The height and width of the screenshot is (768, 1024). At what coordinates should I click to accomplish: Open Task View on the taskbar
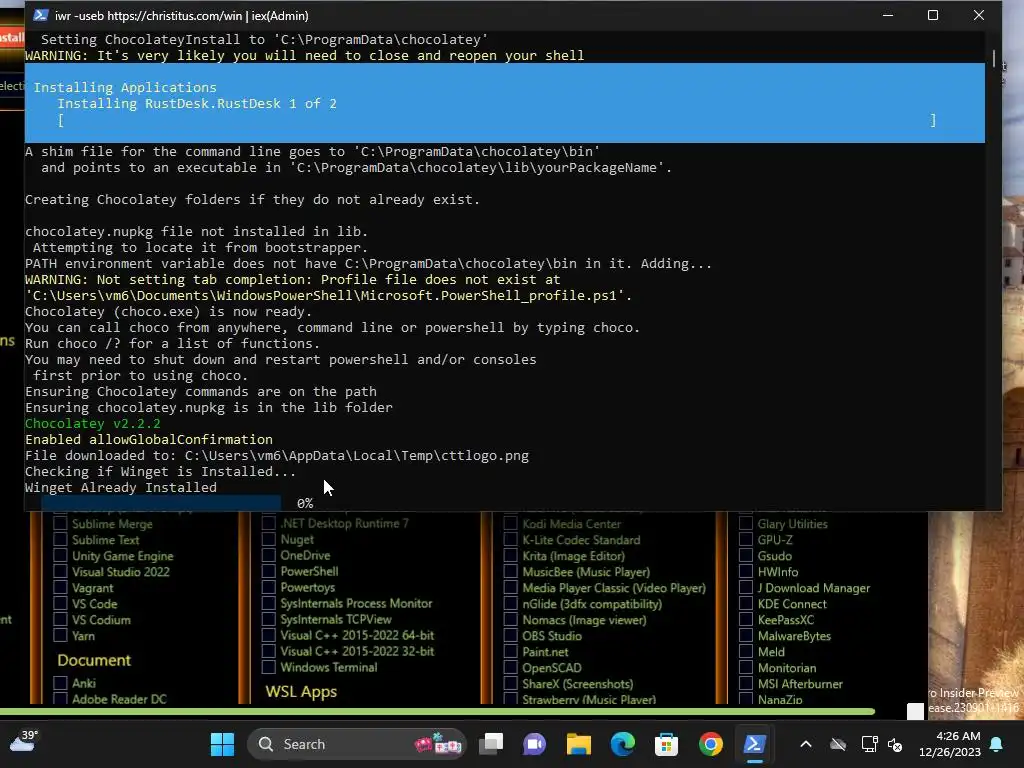click(491, 744)
